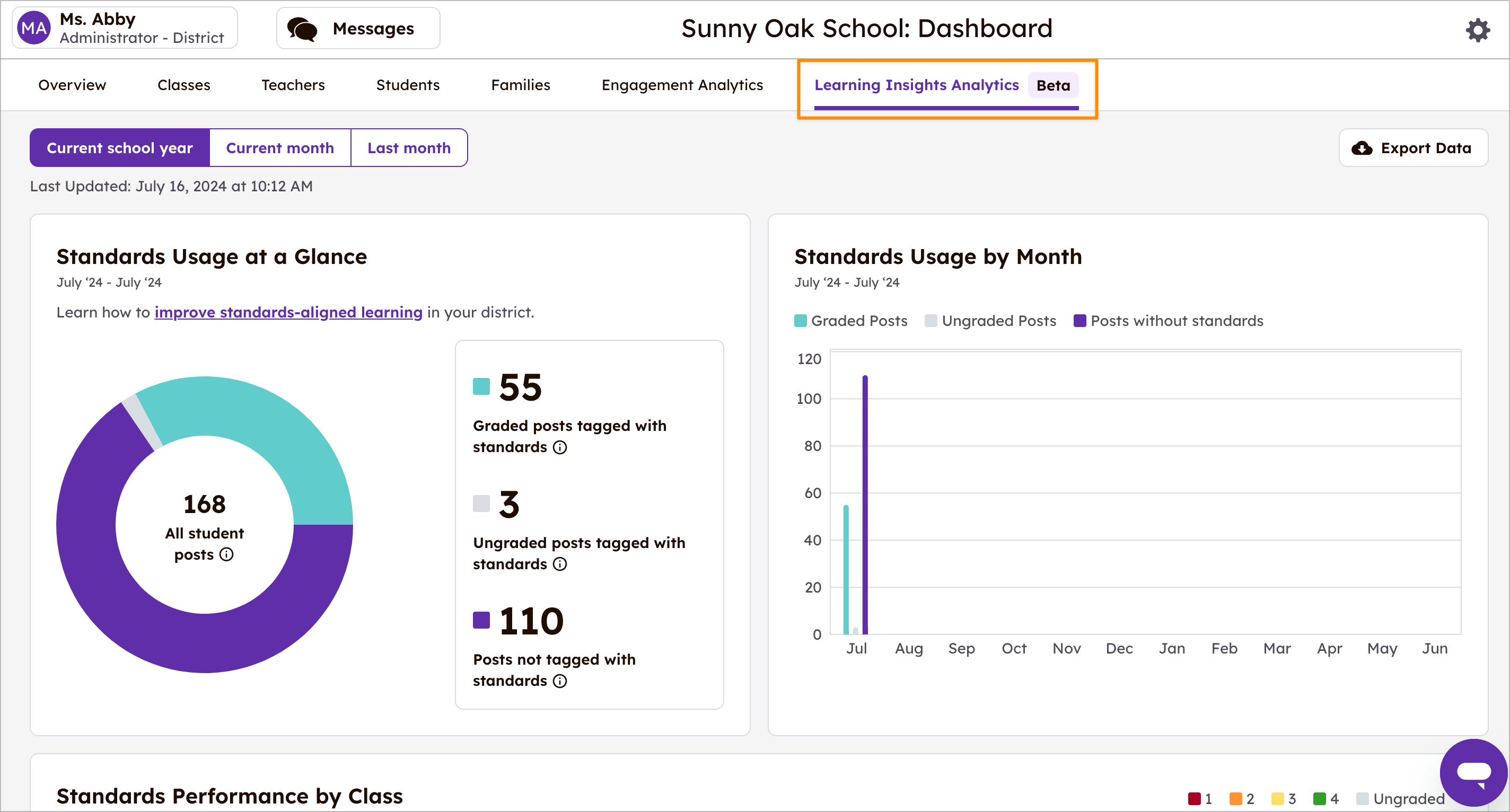Click the red level 1 legend swatch
Screen dimensions: 1510x812
click(1194, 799)
